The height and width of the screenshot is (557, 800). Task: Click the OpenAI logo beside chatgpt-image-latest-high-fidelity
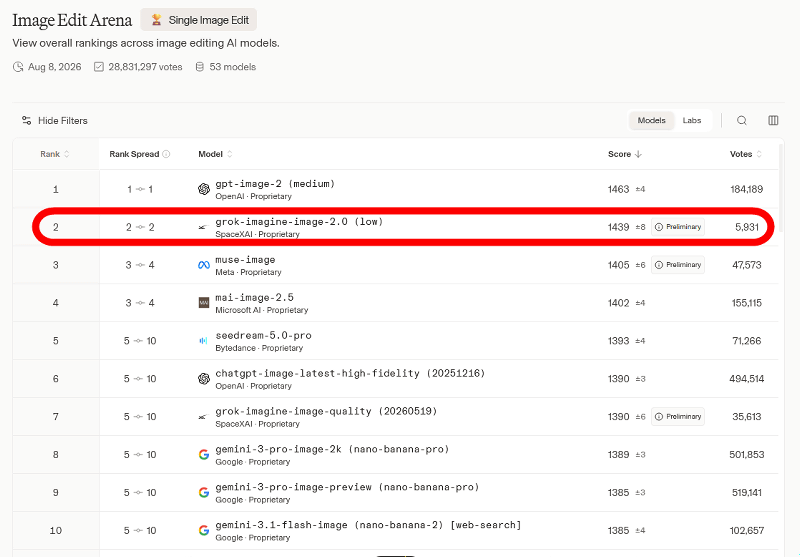pos(204,378)
